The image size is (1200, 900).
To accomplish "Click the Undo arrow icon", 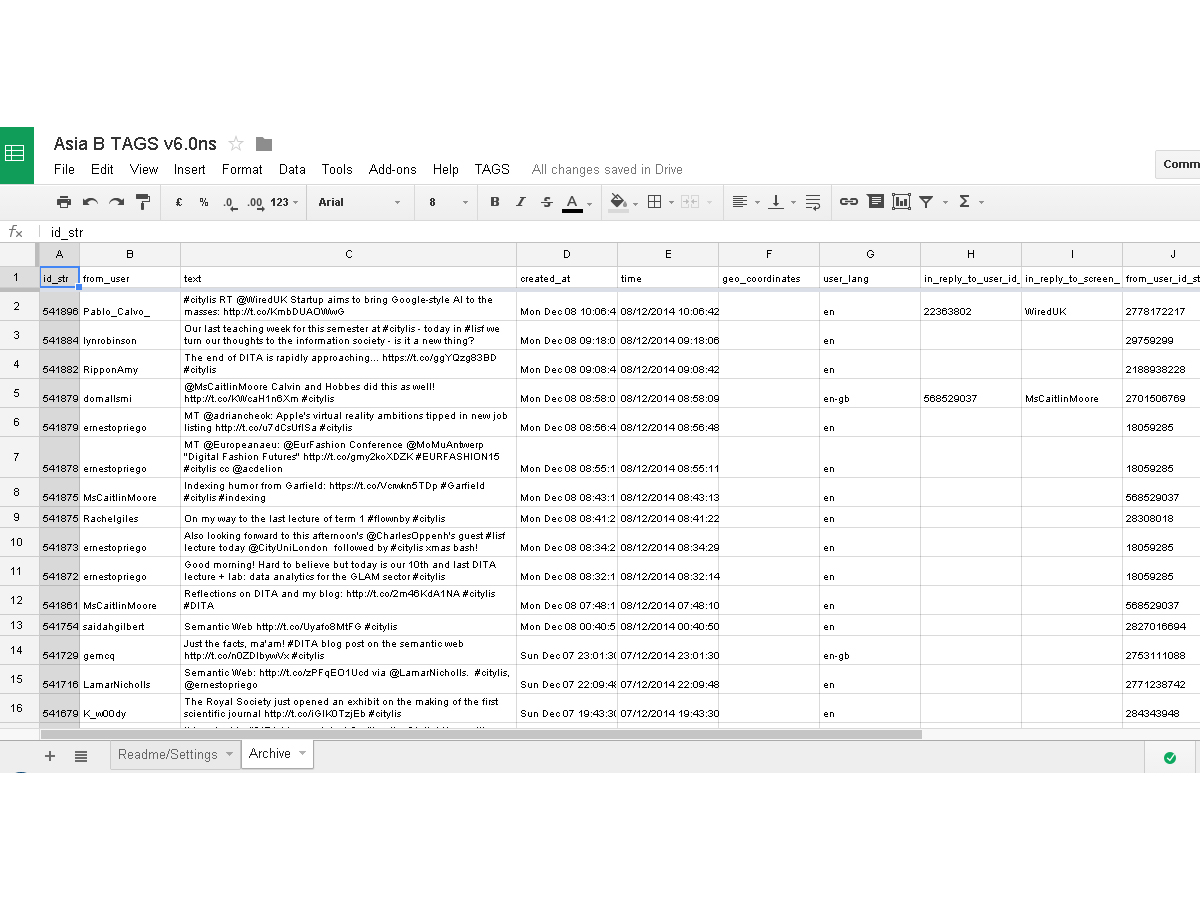I will click(x=90, y=202).
